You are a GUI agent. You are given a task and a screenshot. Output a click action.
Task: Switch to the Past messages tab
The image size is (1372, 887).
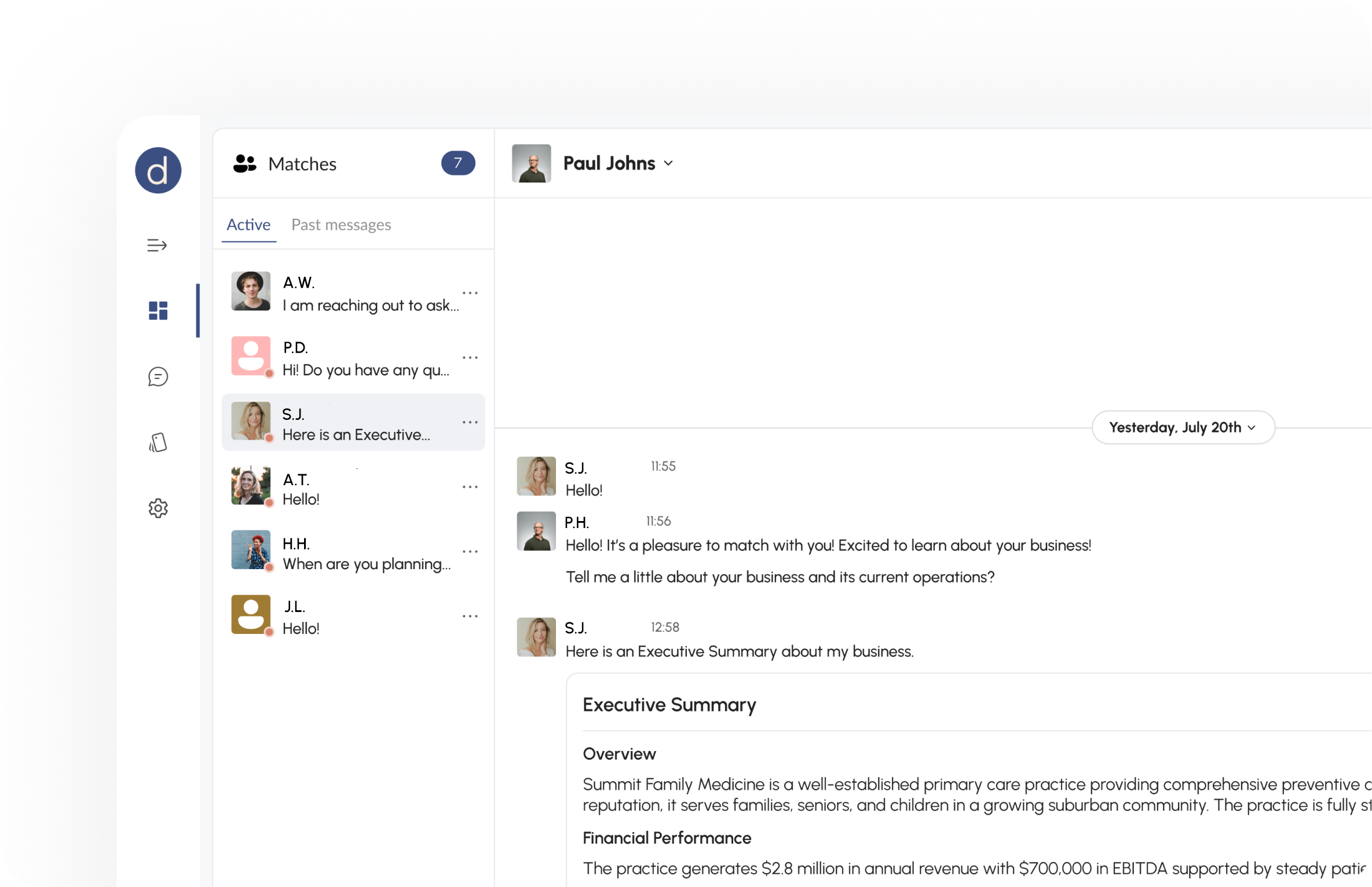click(x=341, y=225)
